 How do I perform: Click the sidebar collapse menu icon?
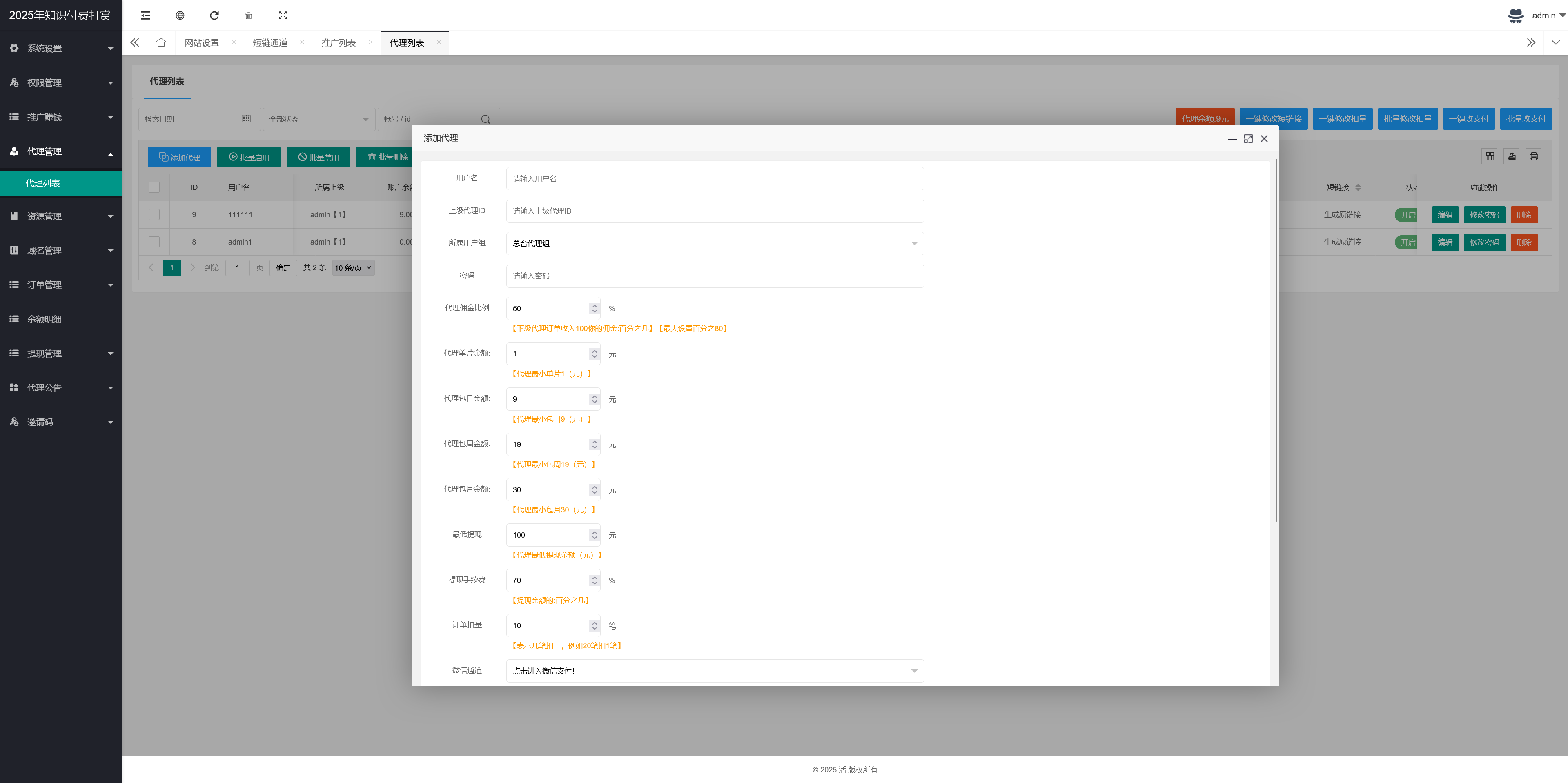pyautogui.click(x=145, y=15)
